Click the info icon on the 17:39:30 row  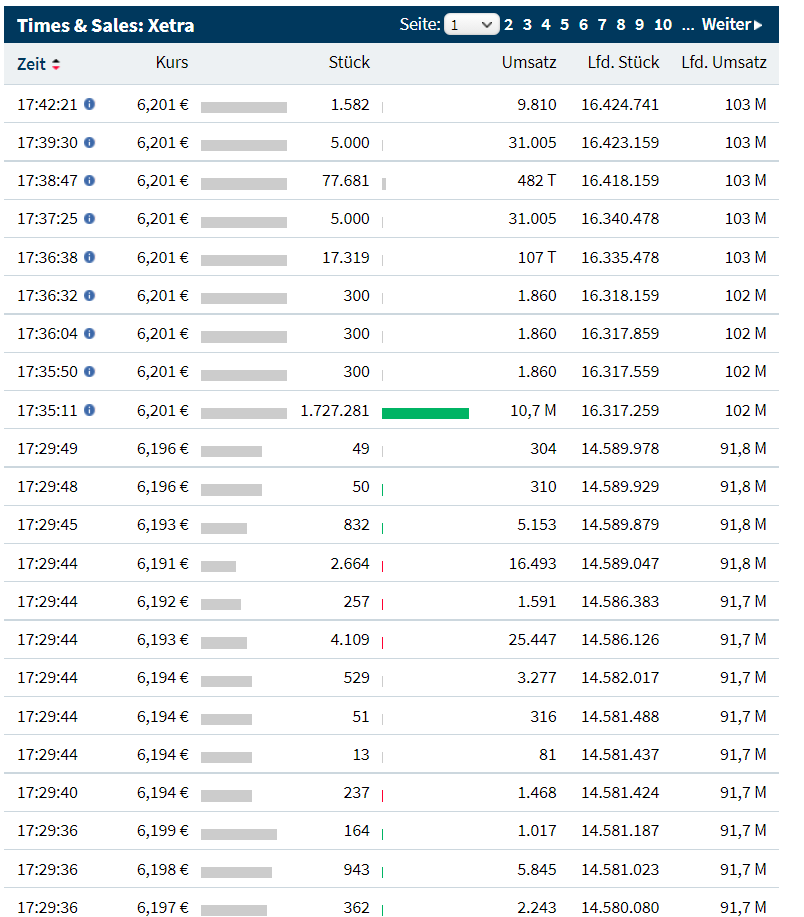coord(90,142)
